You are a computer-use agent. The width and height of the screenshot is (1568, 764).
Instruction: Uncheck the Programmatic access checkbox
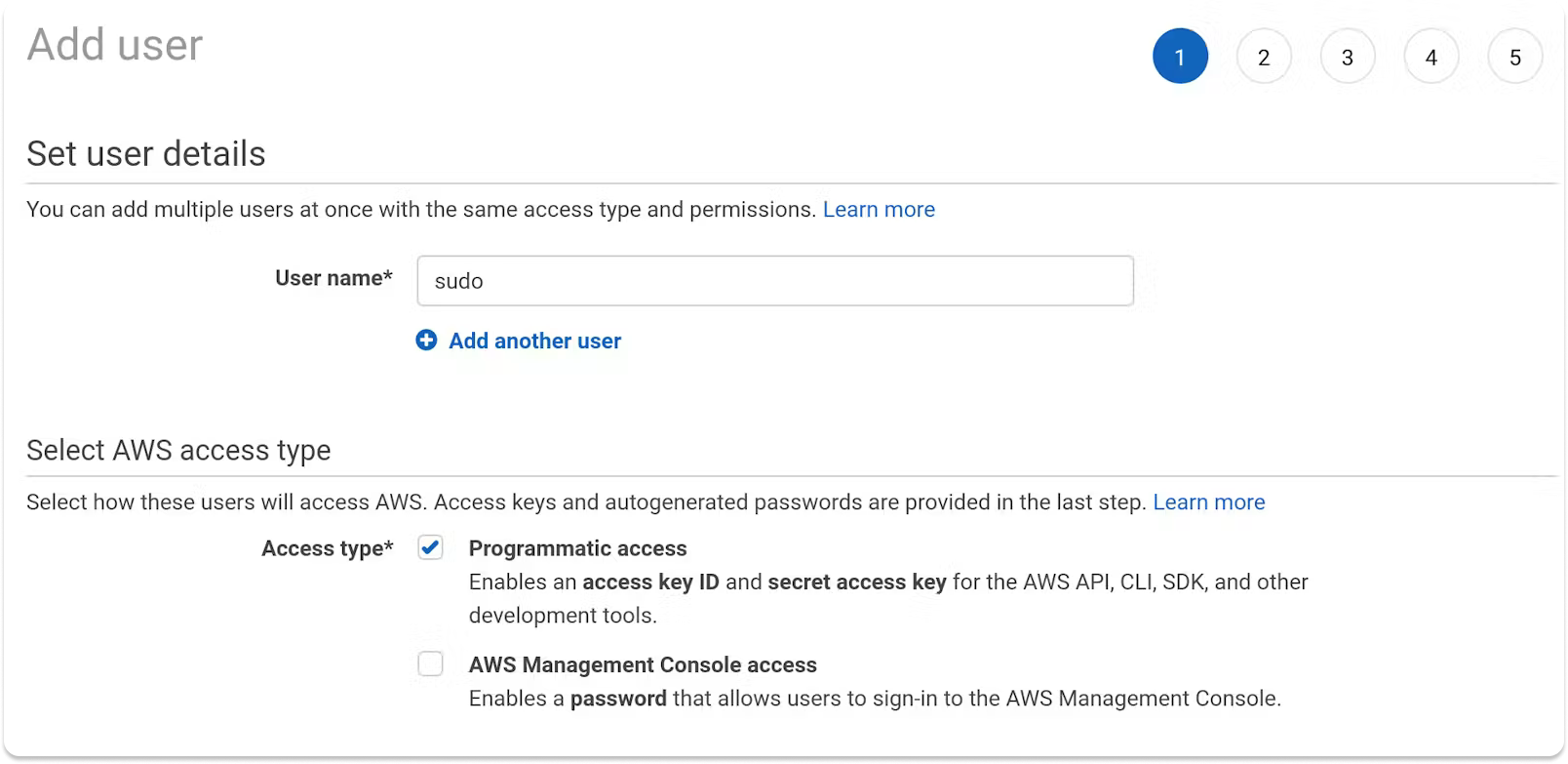[x=432, y=547]
